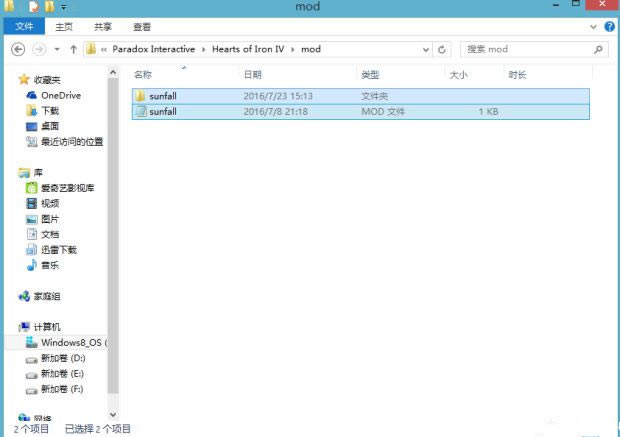This screenshot has width=620, height=437.
Task: Open 下载 (Downloads) in favorites
Action: click(49, 111)
